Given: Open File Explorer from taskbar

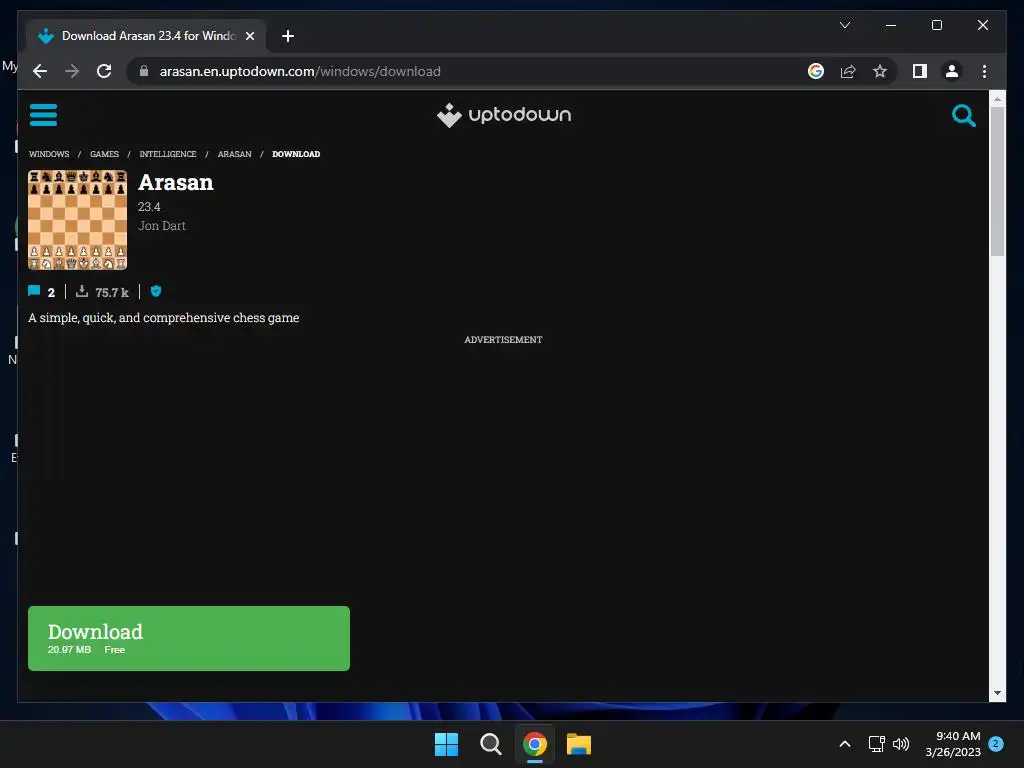Looking at the screenshot, I should click(x=579, y=744).
